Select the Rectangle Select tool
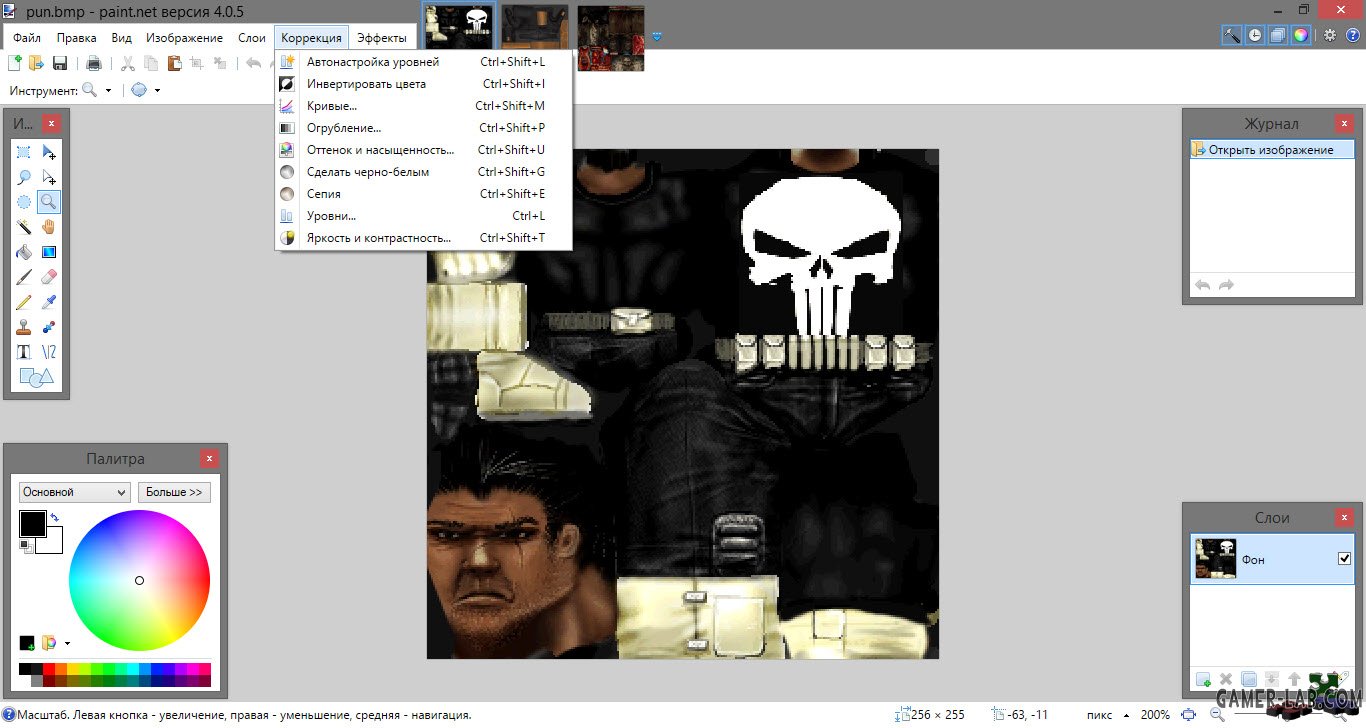Screen dimensions: 1366x728 24,153
